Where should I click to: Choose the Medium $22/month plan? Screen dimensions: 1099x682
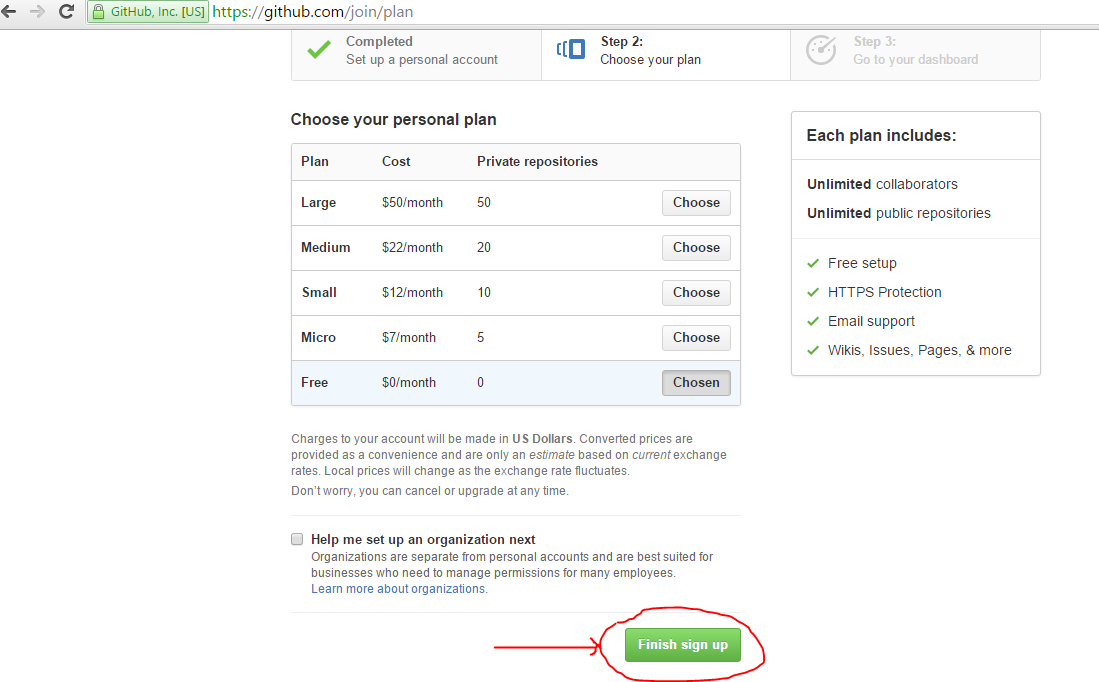click(696, 247)
